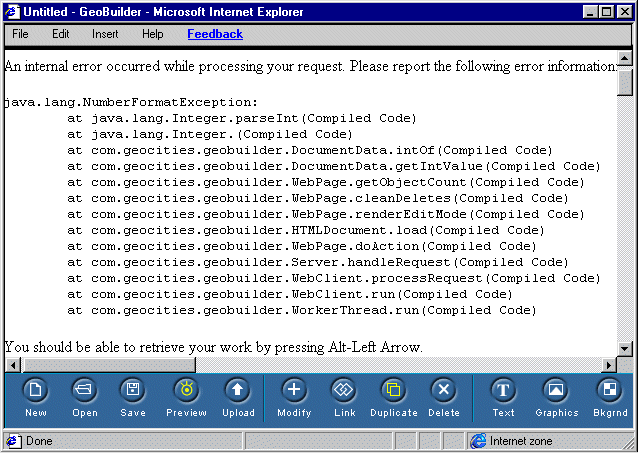The image size is (638, 453).
Task: Click the DocumentData.getIntValue stack trace line
Action: pyautogui.click(x=334, y=166)
